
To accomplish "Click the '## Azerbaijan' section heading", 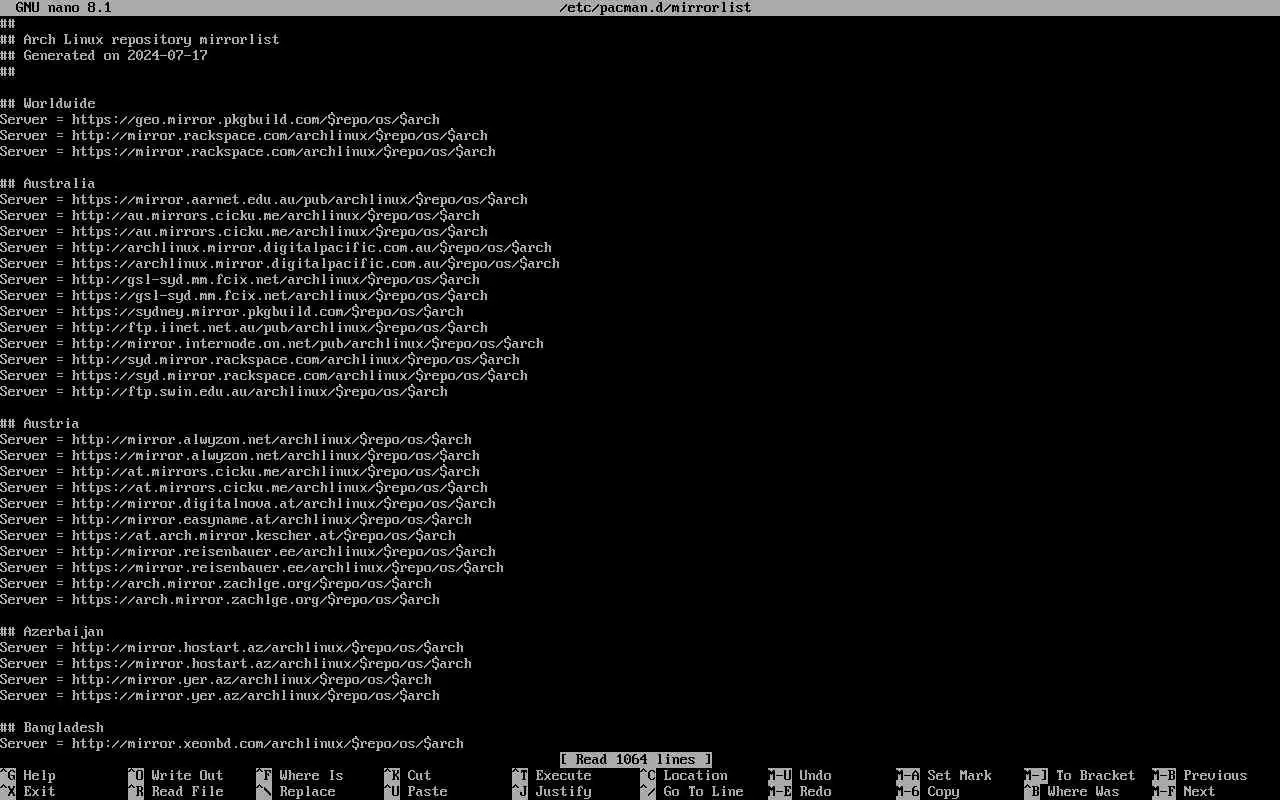I will pos(52,631).
